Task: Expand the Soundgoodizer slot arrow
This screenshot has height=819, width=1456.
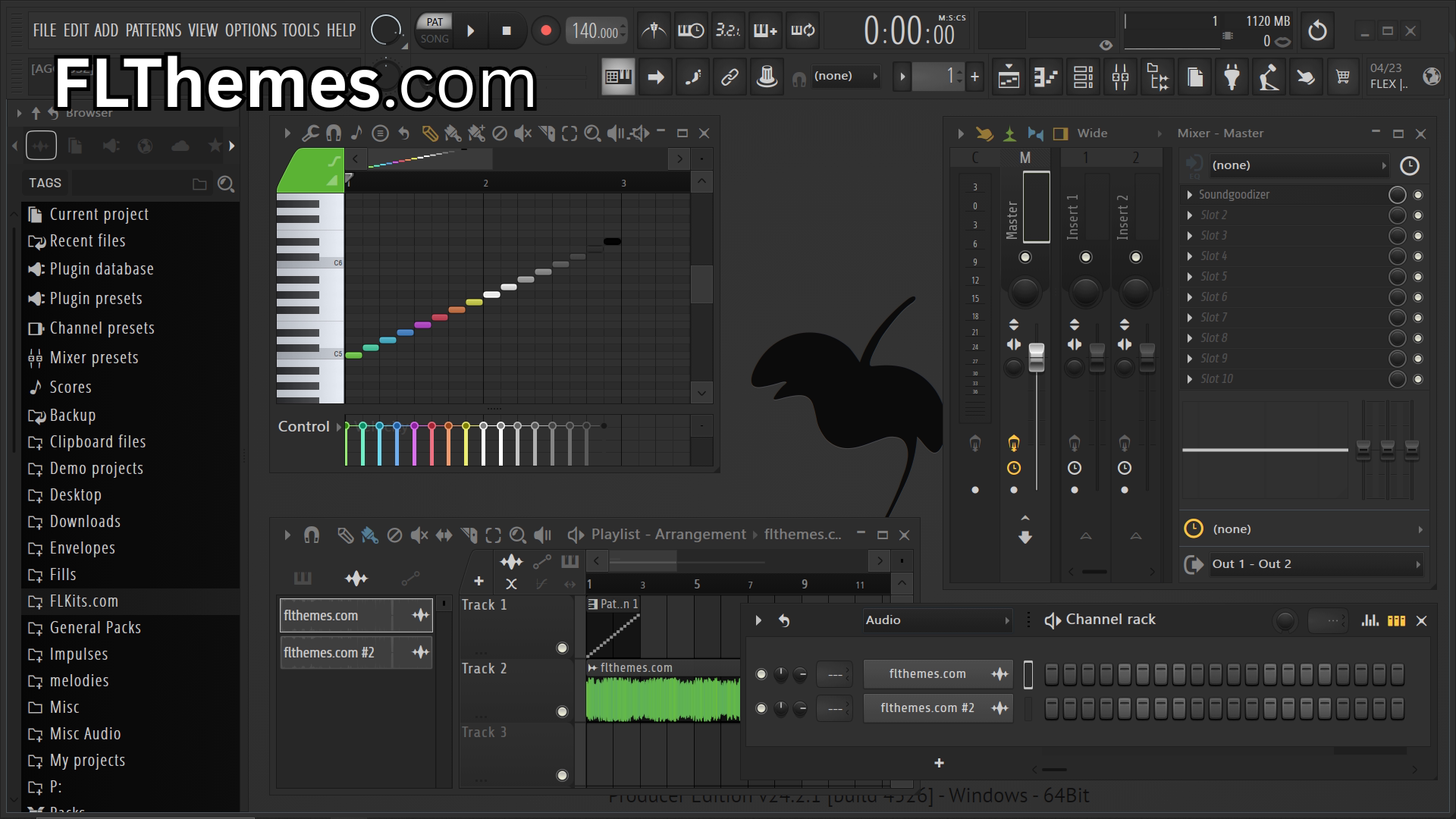Action: (x=1190, y=195)
